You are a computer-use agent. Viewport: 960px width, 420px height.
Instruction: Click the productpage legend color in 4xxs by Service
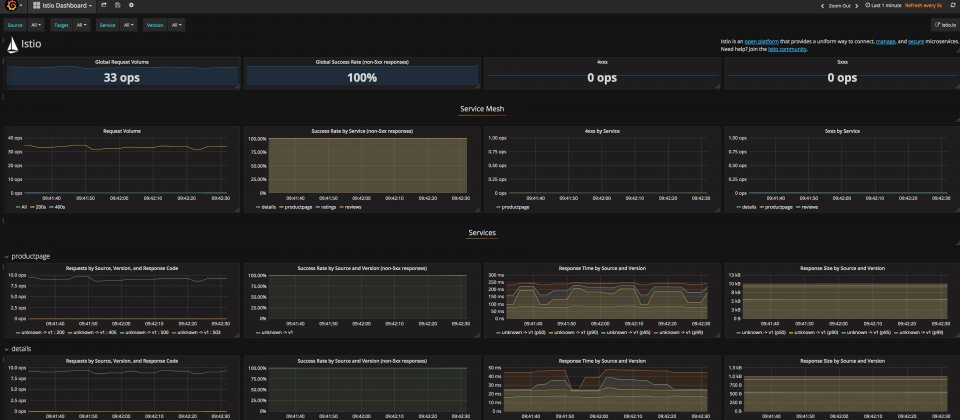click(x=498, y=207)
